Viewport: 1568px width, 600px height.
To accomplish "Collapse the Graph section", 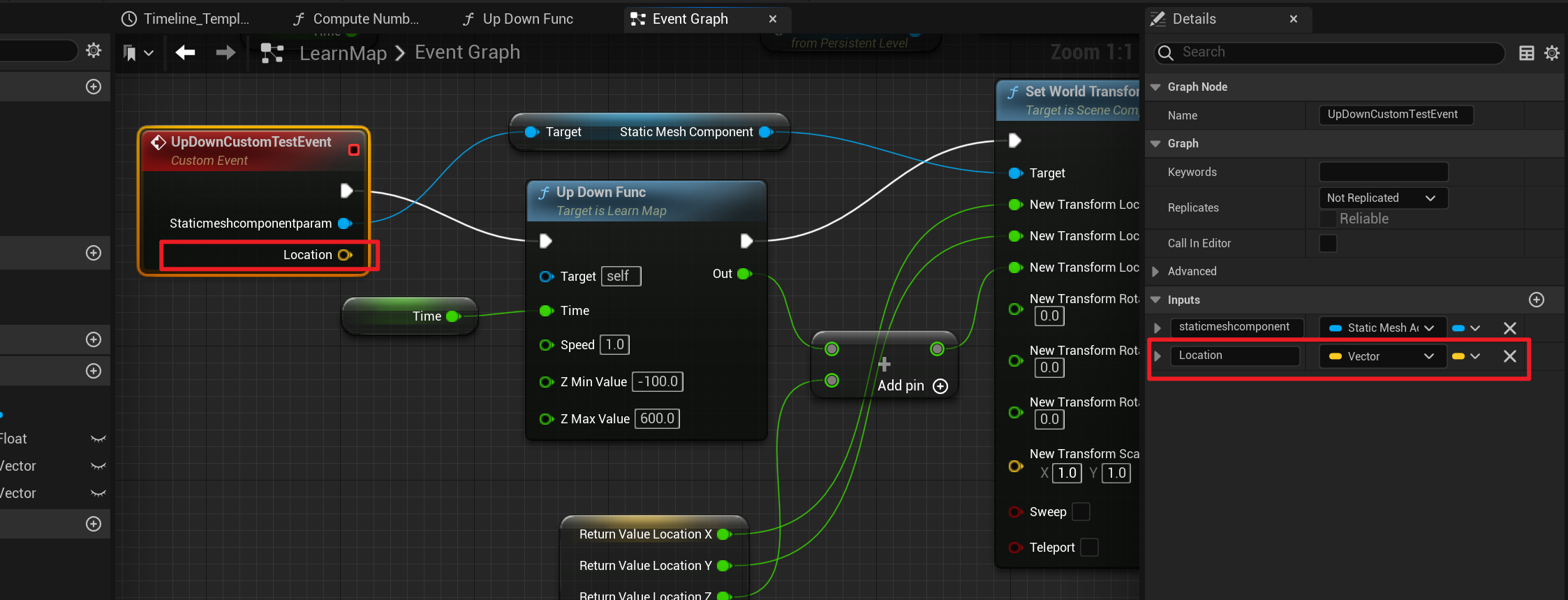I will tap(1155, 144).
